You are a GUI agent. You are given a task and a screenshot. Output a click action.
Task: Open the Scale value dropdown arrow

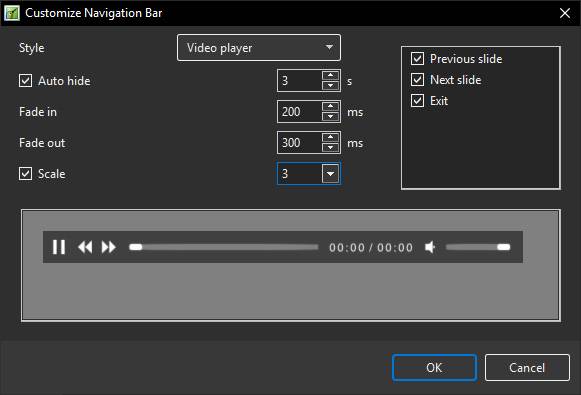330,173
